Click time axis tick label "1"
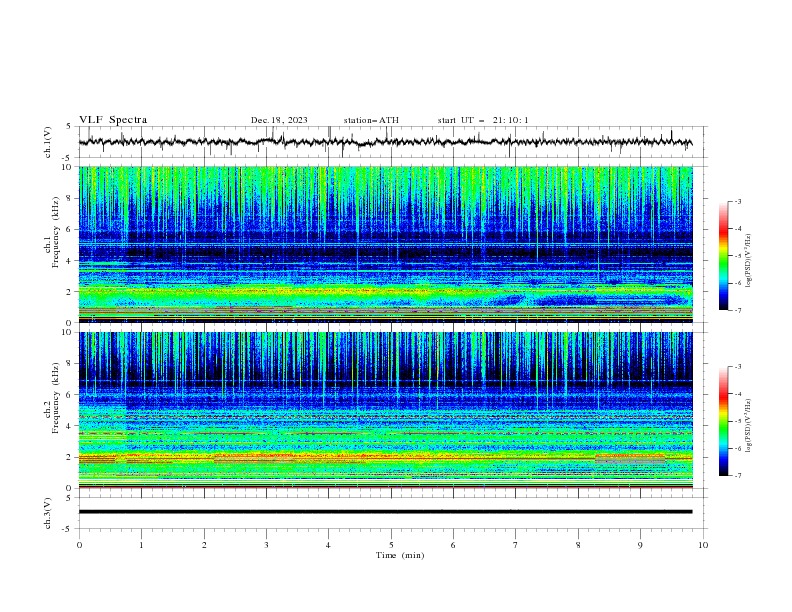 [142, 545]
